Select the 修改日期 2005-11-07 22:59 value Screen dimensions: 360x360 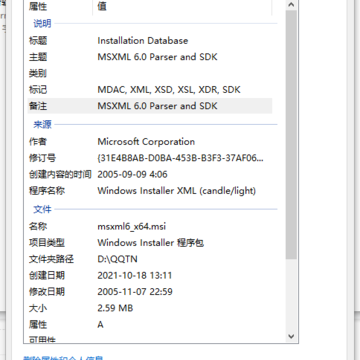(135, 292)
